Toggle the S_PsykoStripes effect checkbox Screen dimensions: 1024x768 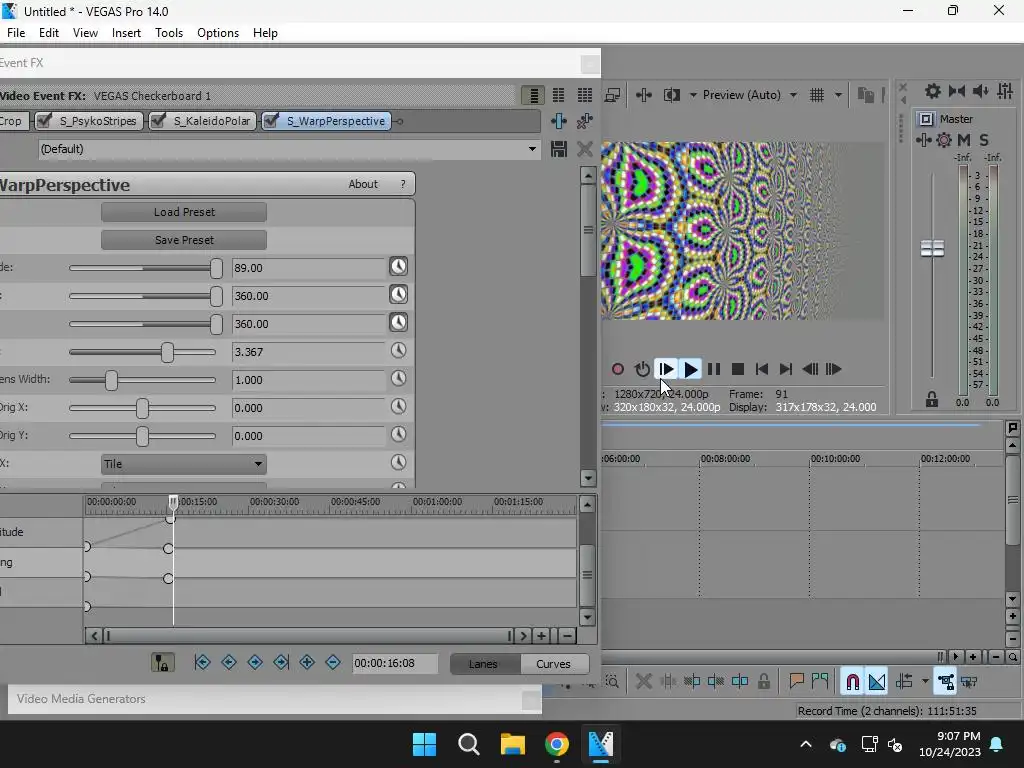[44, 121]
